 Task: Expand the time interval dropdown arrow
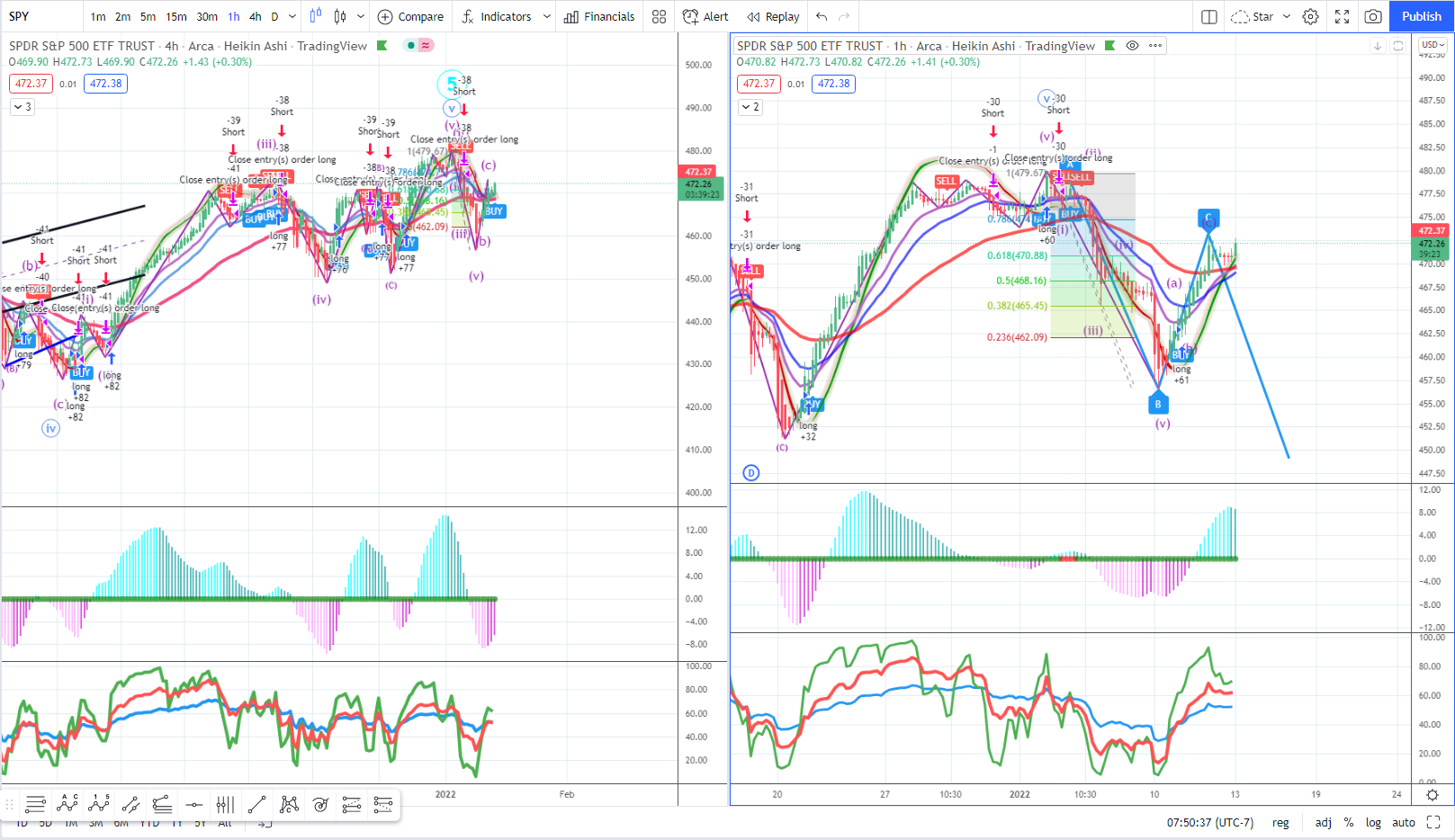(292, 16)
